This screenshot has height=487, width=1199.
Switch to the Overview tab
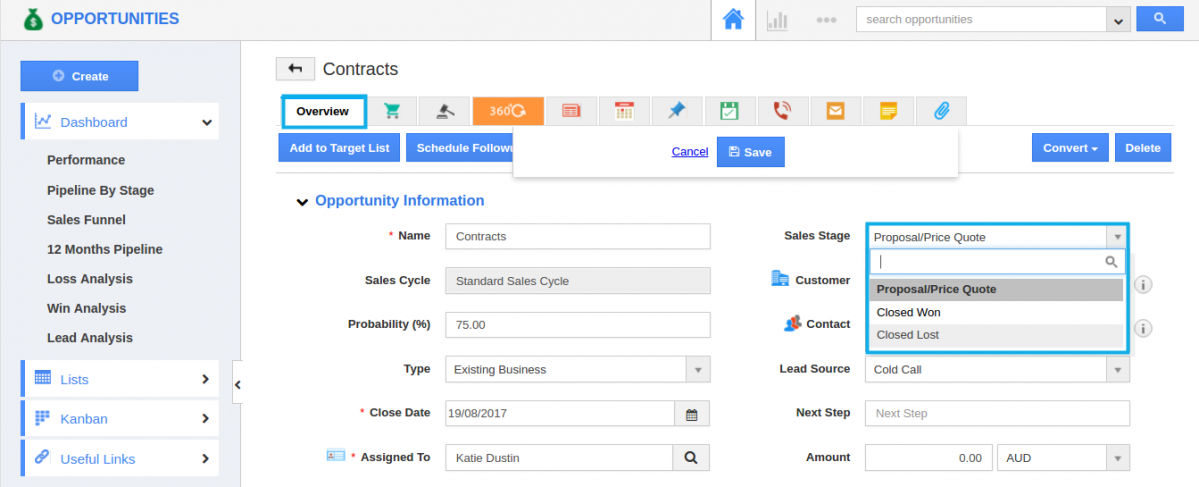323,111
